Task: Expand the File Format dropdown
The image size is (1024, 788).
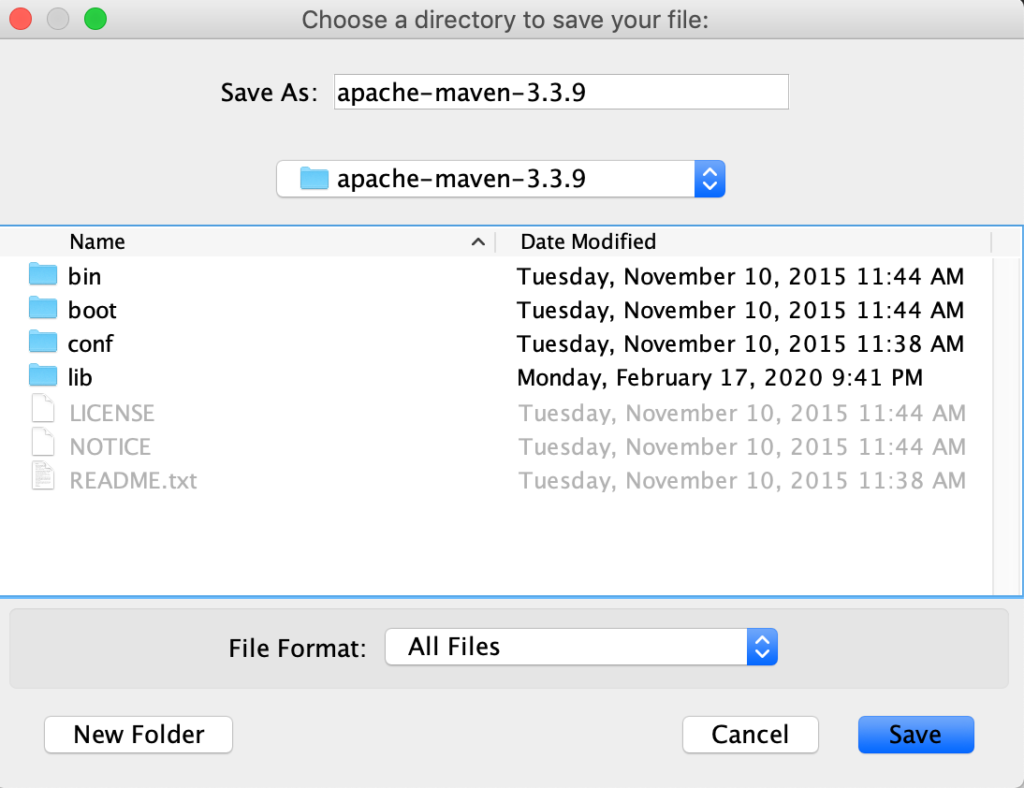Action: click(761, 647)
